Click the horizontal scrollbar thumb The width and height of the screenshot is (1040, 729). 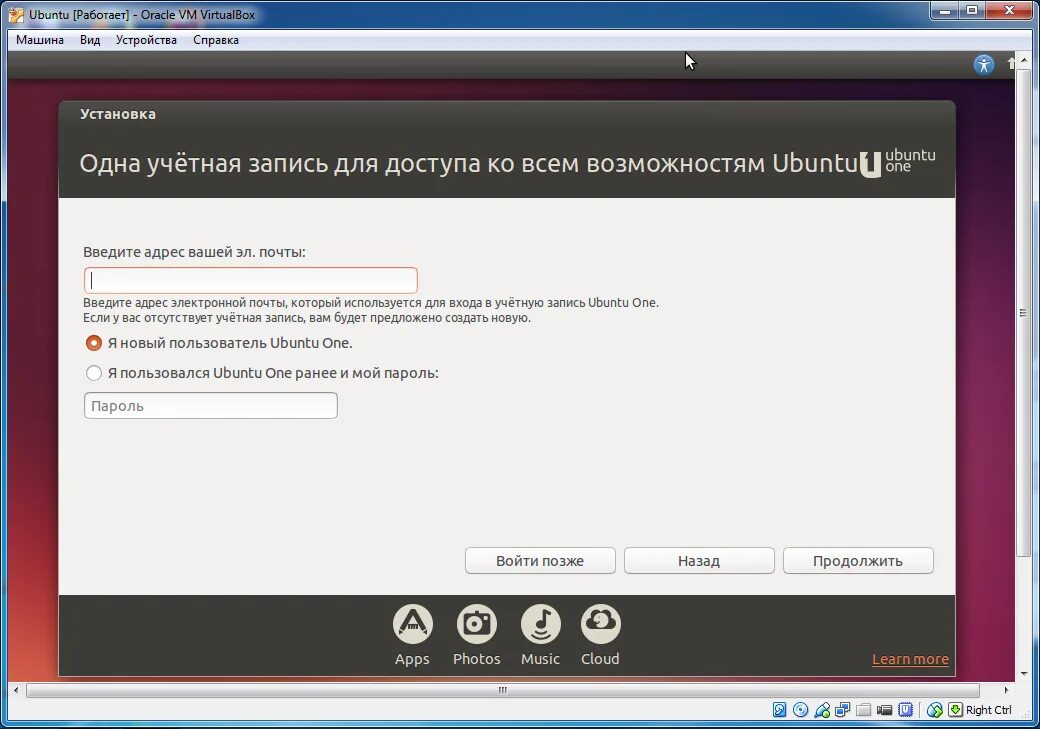pyautogui.click(x=502, y=690)
